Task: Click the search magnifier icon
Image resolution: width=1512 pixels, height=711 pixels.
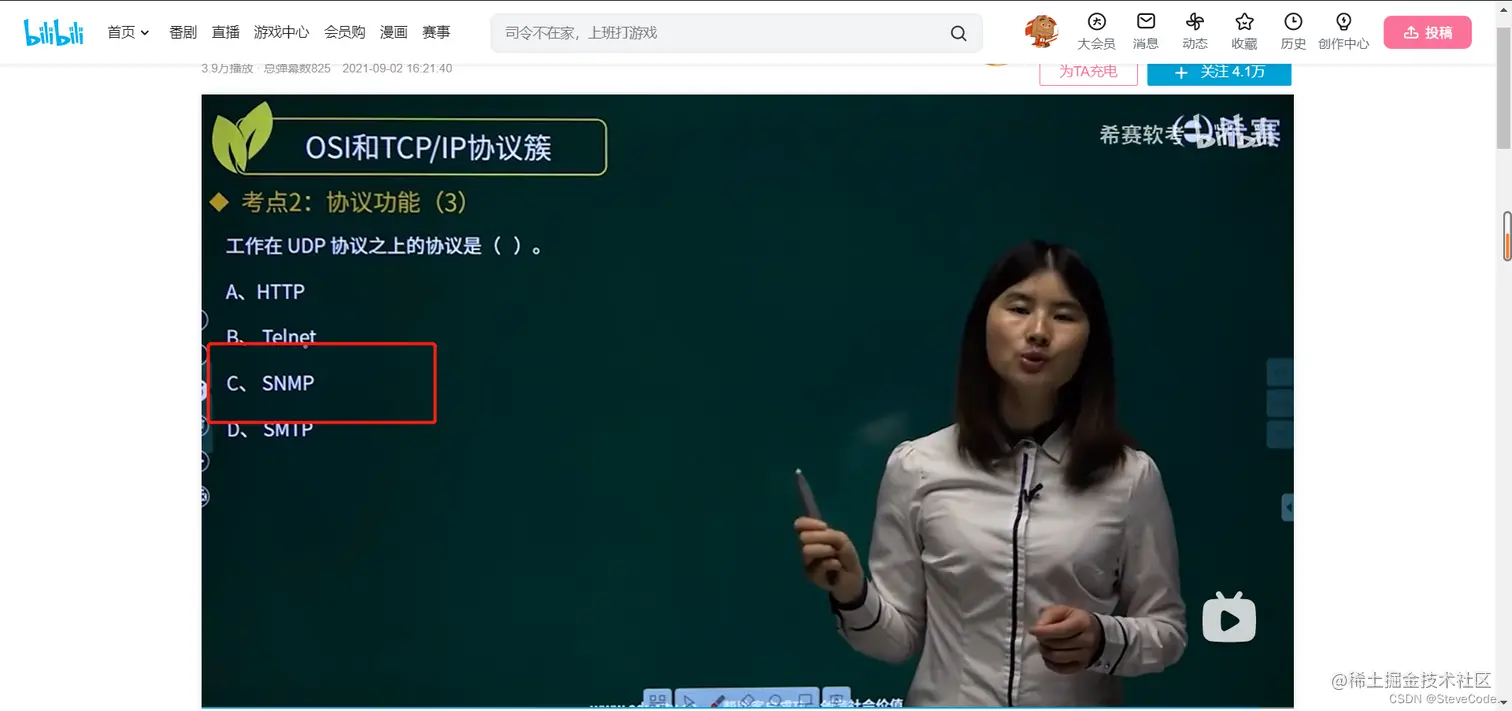Action: click(x=957, y=32)
